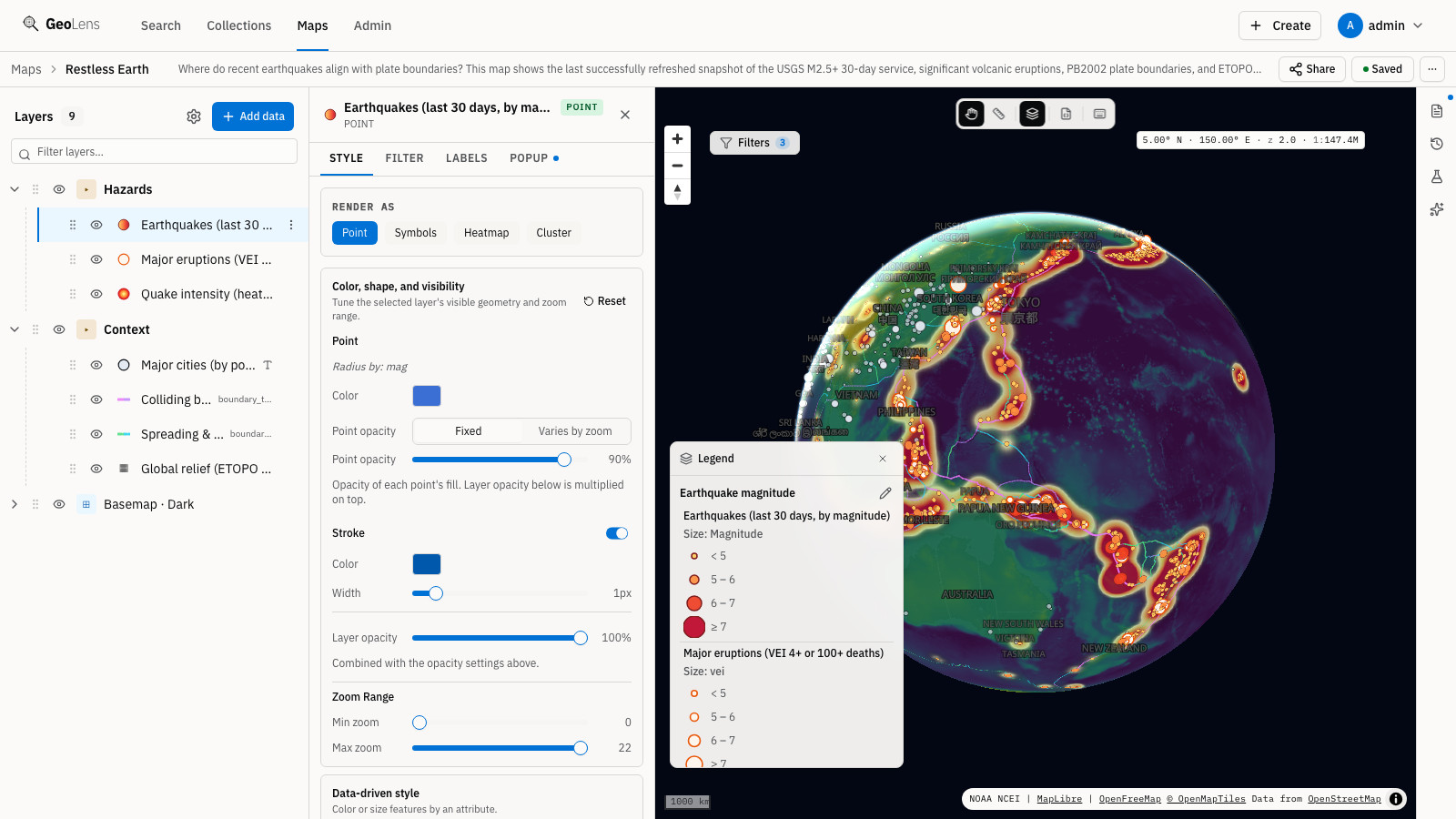Toggle the Stroke switch off
Viewport: 1456px width, 819px height.
pyautogui.click(x=617, y=533)
